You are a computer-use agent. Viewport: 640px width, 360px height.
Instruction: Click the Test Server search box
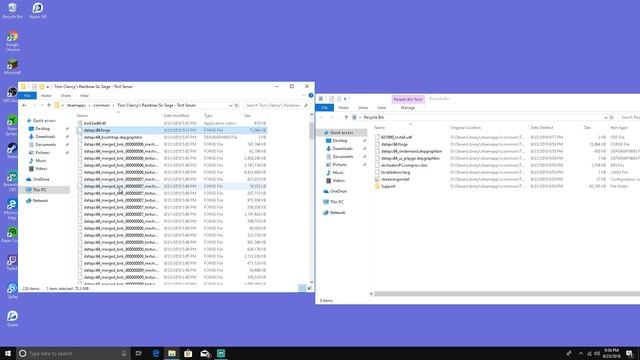click(x=276, y=105)
